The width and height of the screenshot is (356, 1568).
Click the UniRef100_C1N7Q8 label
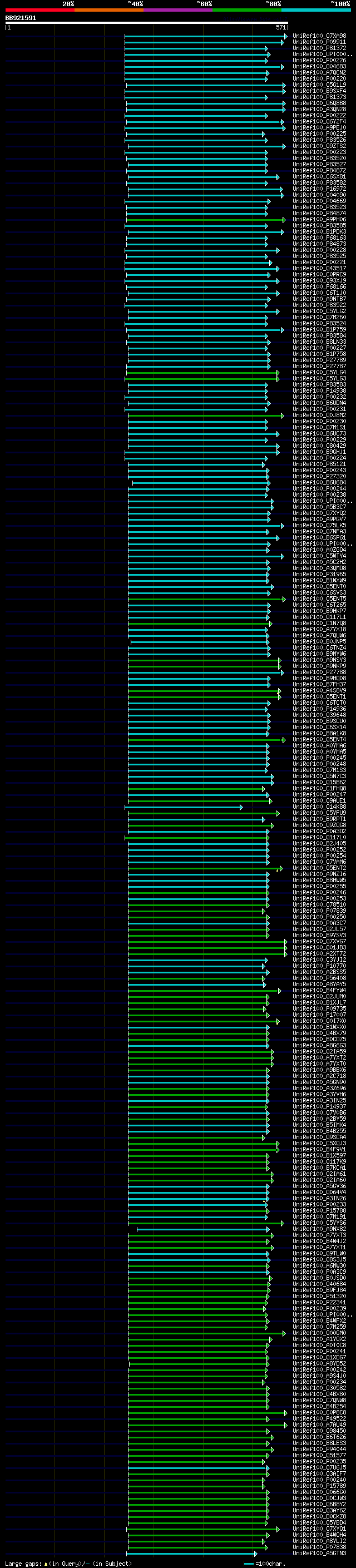[x=319, y=624]
